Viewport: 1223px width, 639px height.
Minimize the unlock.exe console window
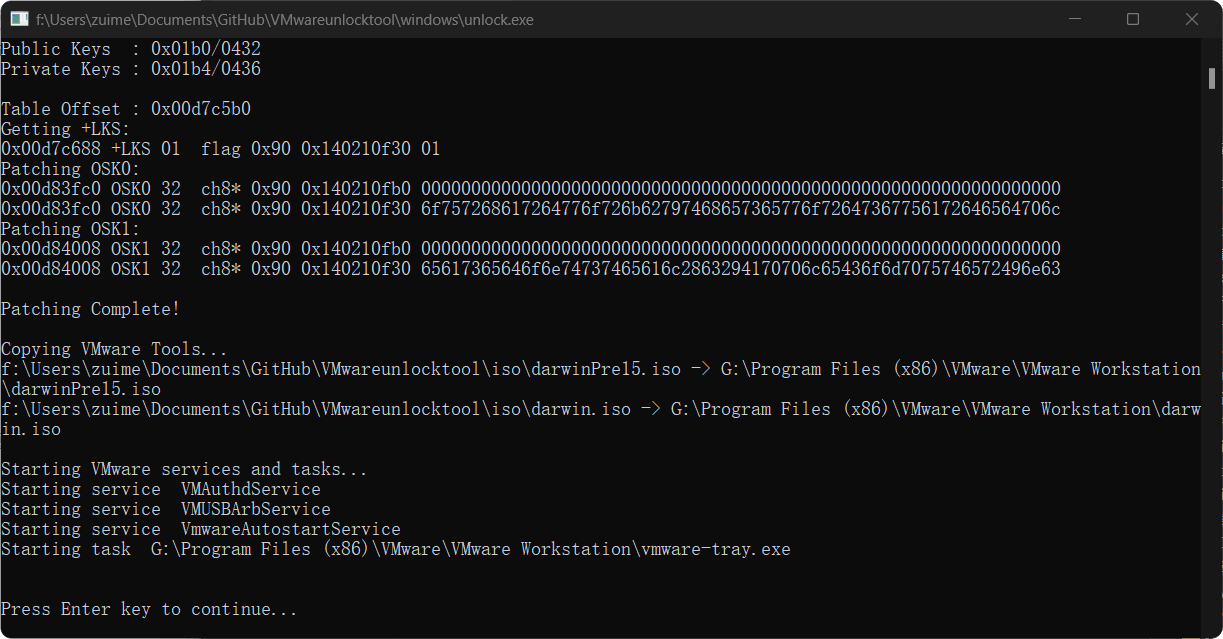1075,19
